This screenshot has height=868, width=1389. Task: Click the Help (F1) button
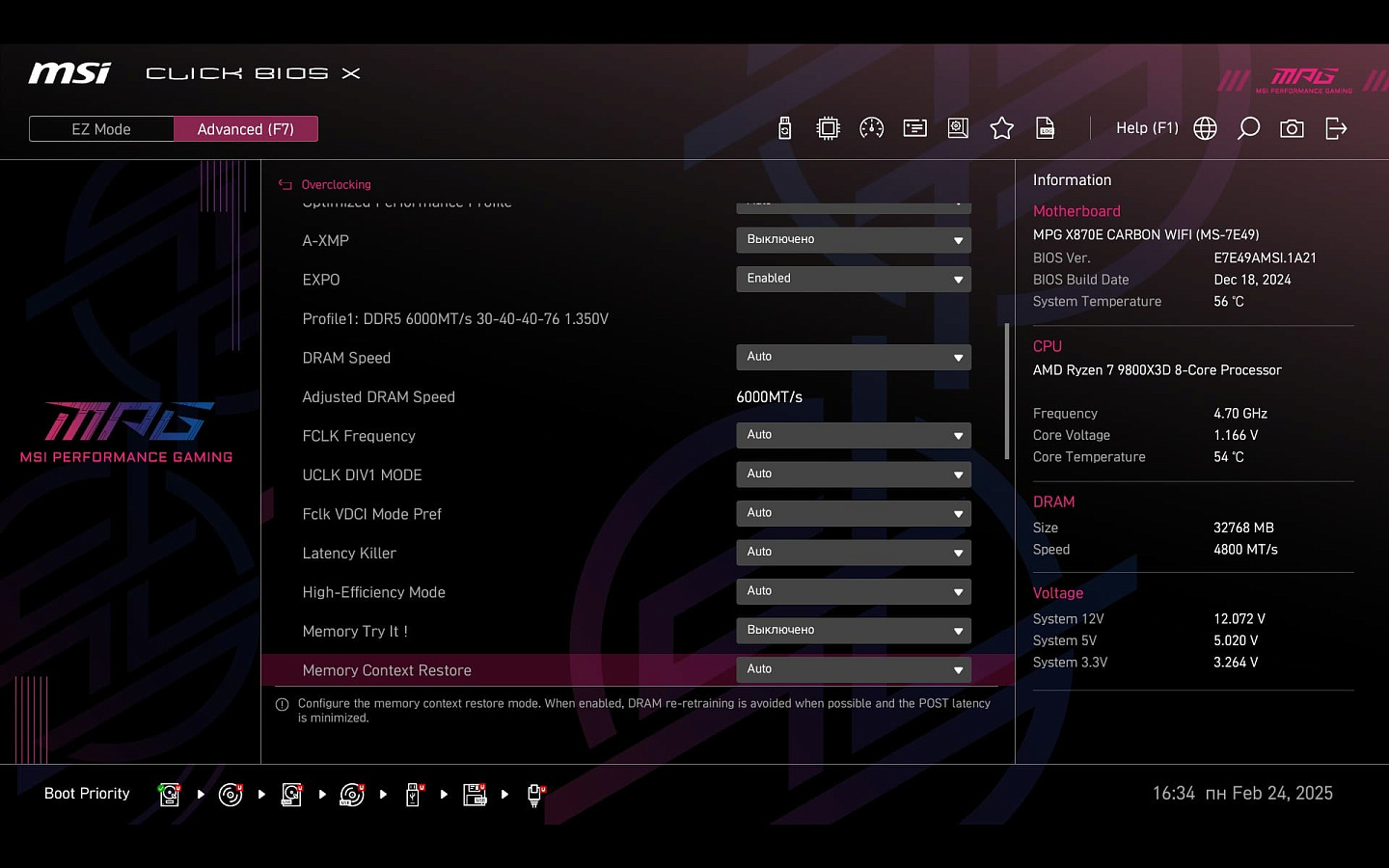1147,128
